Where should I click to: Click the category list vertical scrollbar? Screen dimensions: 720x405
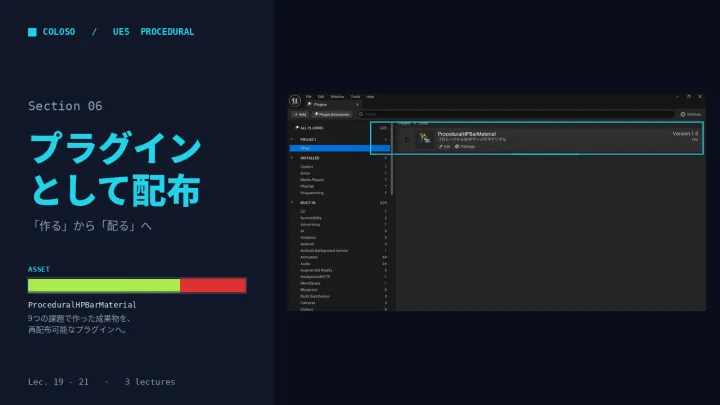tap(392, 158)
